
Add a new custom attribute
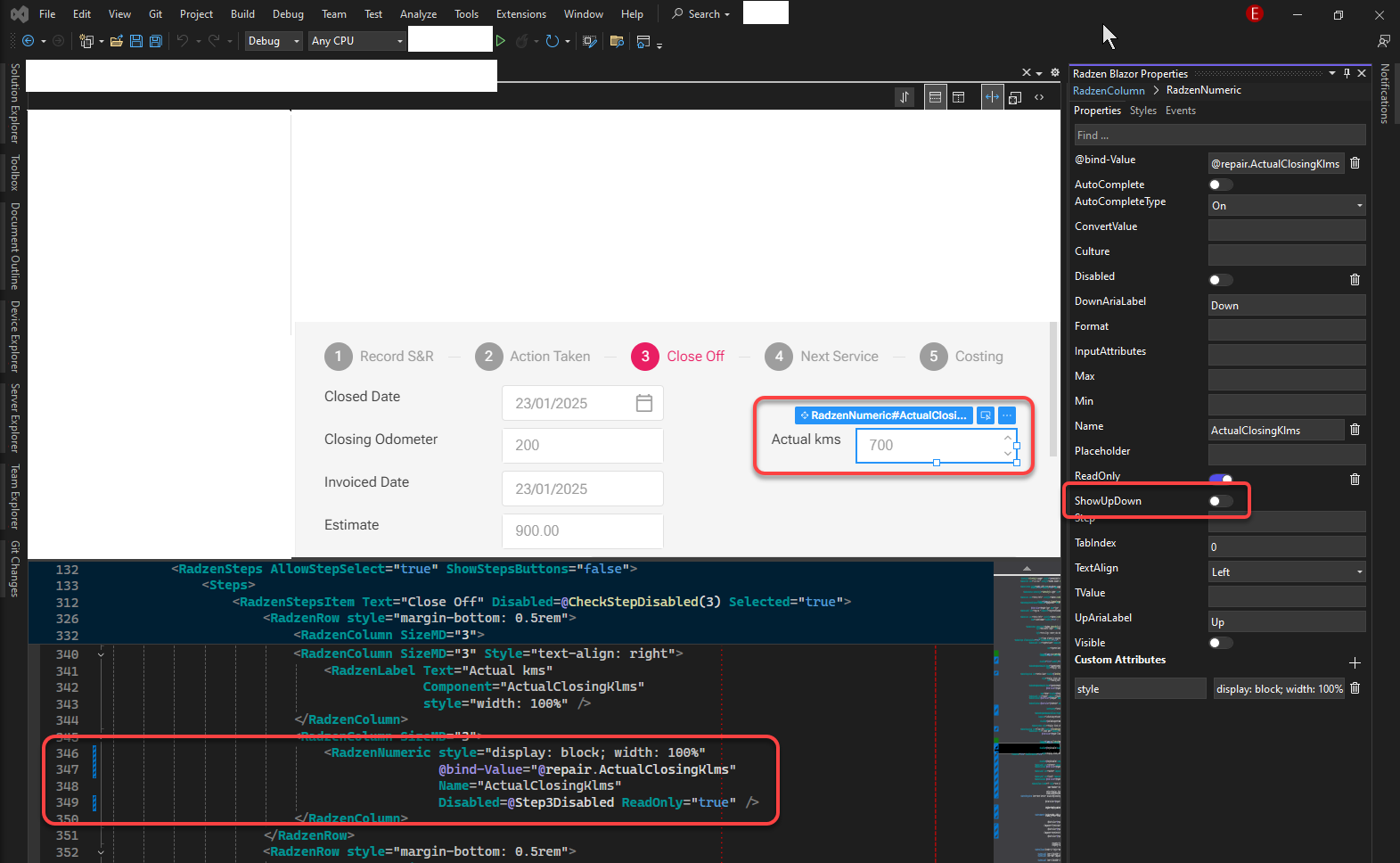pyautogui.click(x=1355, y=662)
